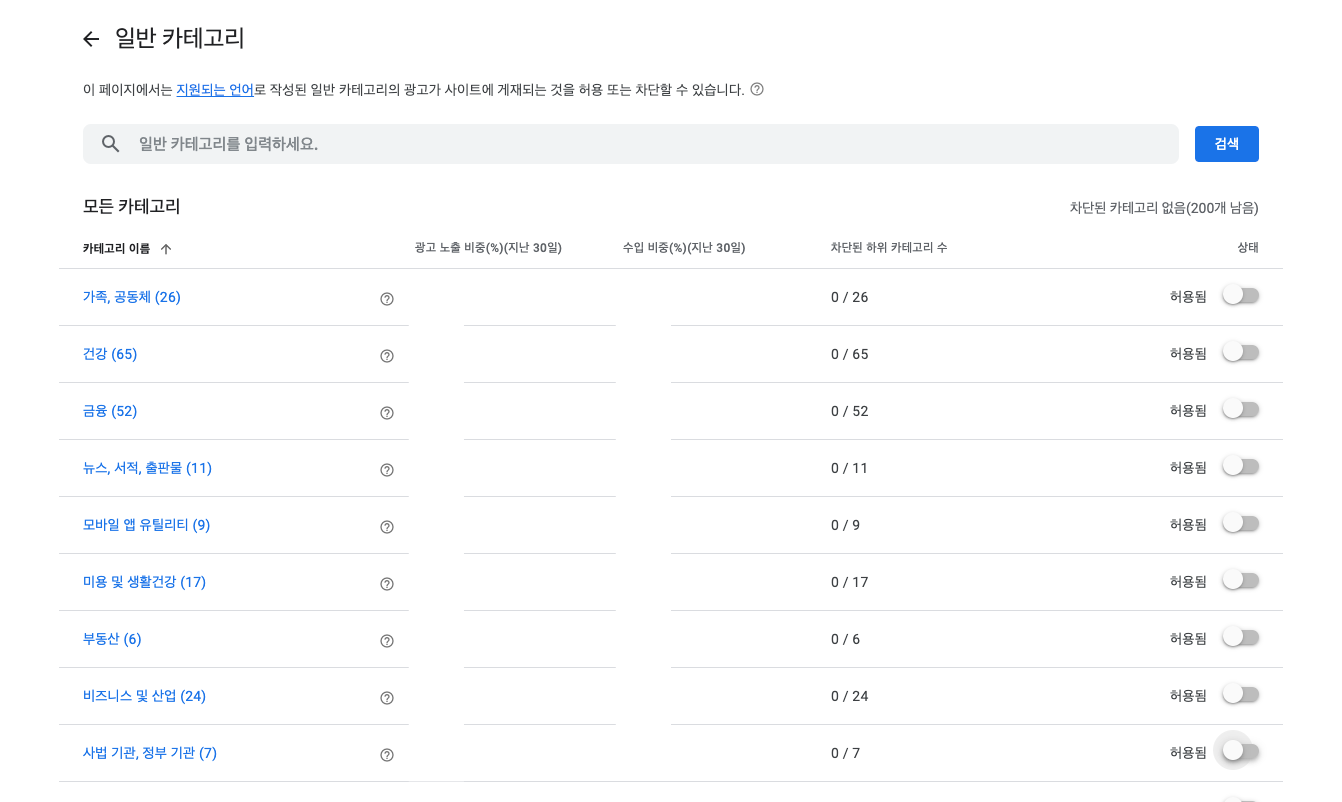Toggle block switch for 가족, 공동체
Viewport: 1342px width, 802px height.
pyautogui.click(x=1241, y=295)
